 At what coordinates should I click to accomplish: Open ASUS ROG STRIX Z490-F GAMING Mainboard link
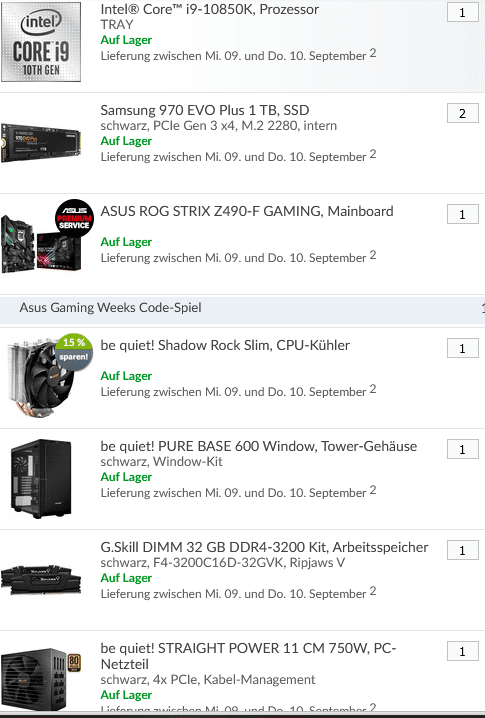(247, 211)
